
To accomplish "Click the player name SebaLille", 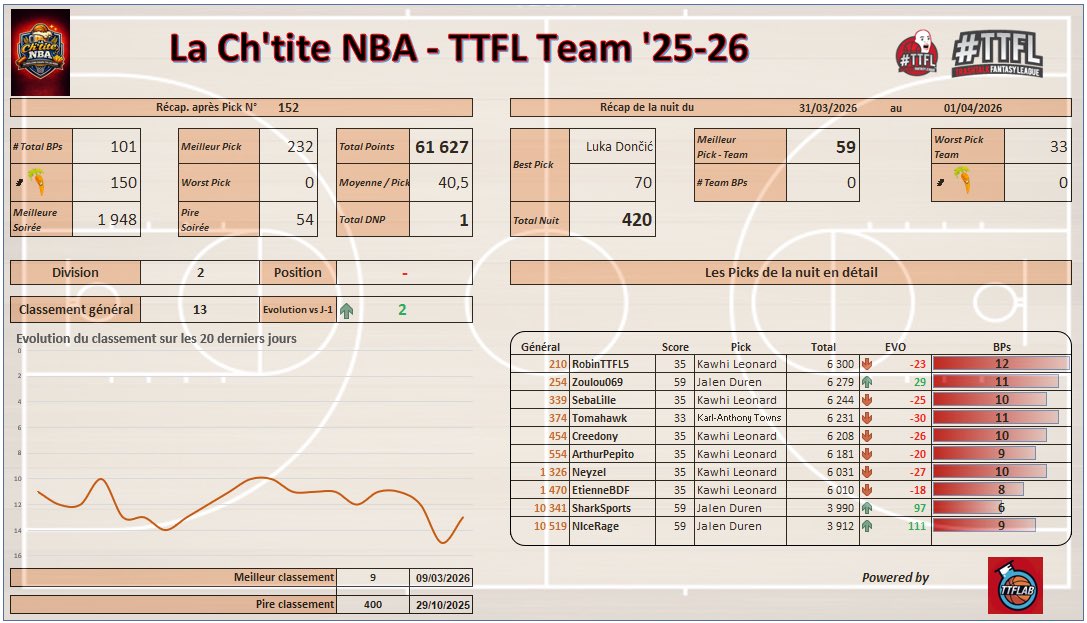I will point(593,400).
